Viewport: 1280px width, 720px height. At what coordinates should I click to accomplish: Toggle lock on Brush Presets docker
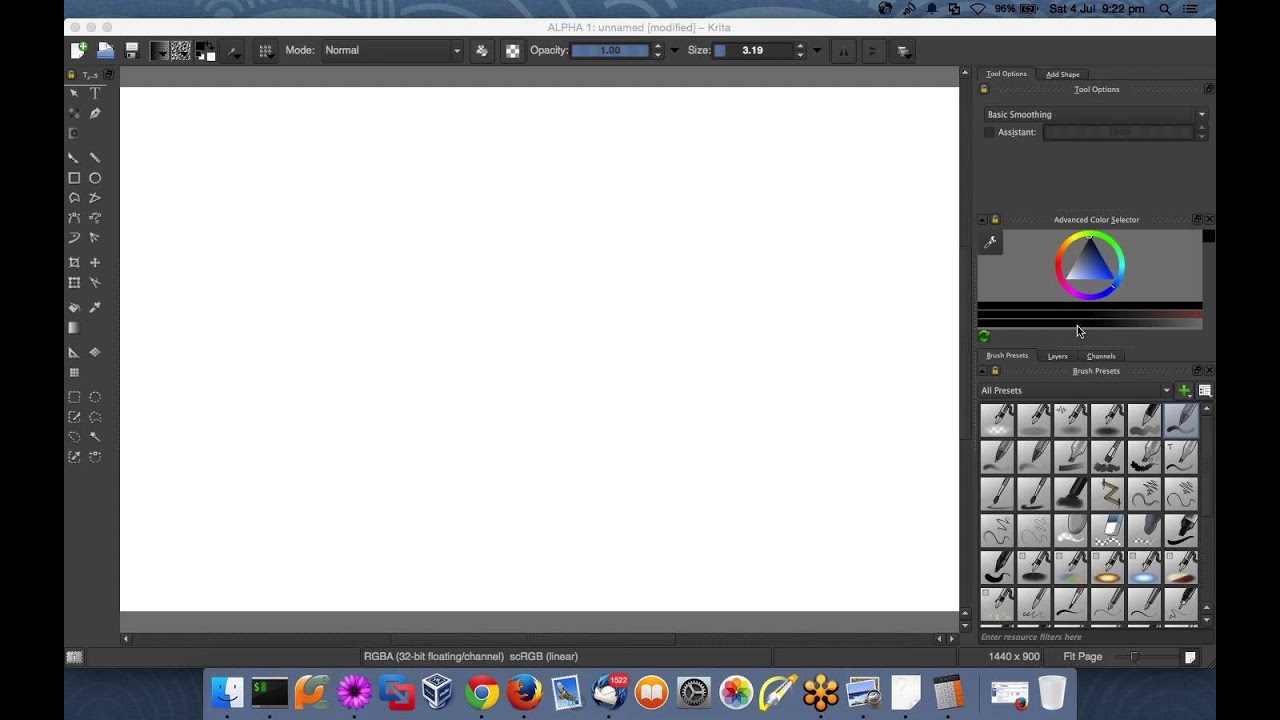[x=994, y=371]
